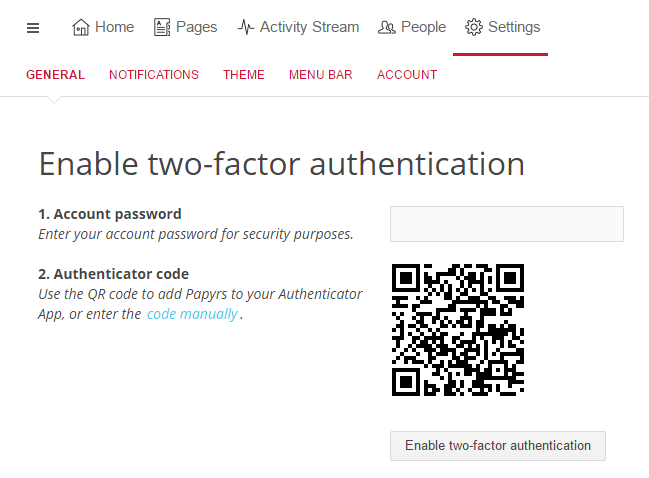Screen dimensions: 649x478
Task: Open the People section label
Action: [423, 27]
